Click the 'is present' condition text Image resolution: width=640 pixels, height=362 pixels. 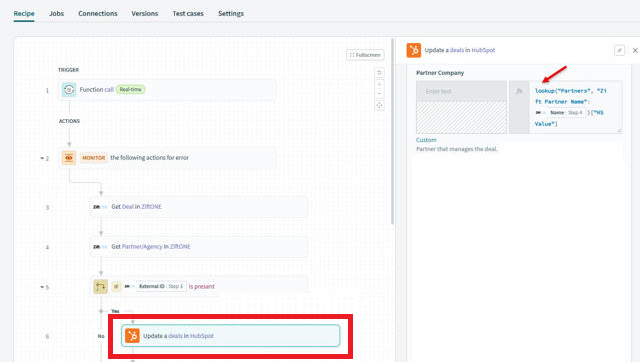[202, 286]
